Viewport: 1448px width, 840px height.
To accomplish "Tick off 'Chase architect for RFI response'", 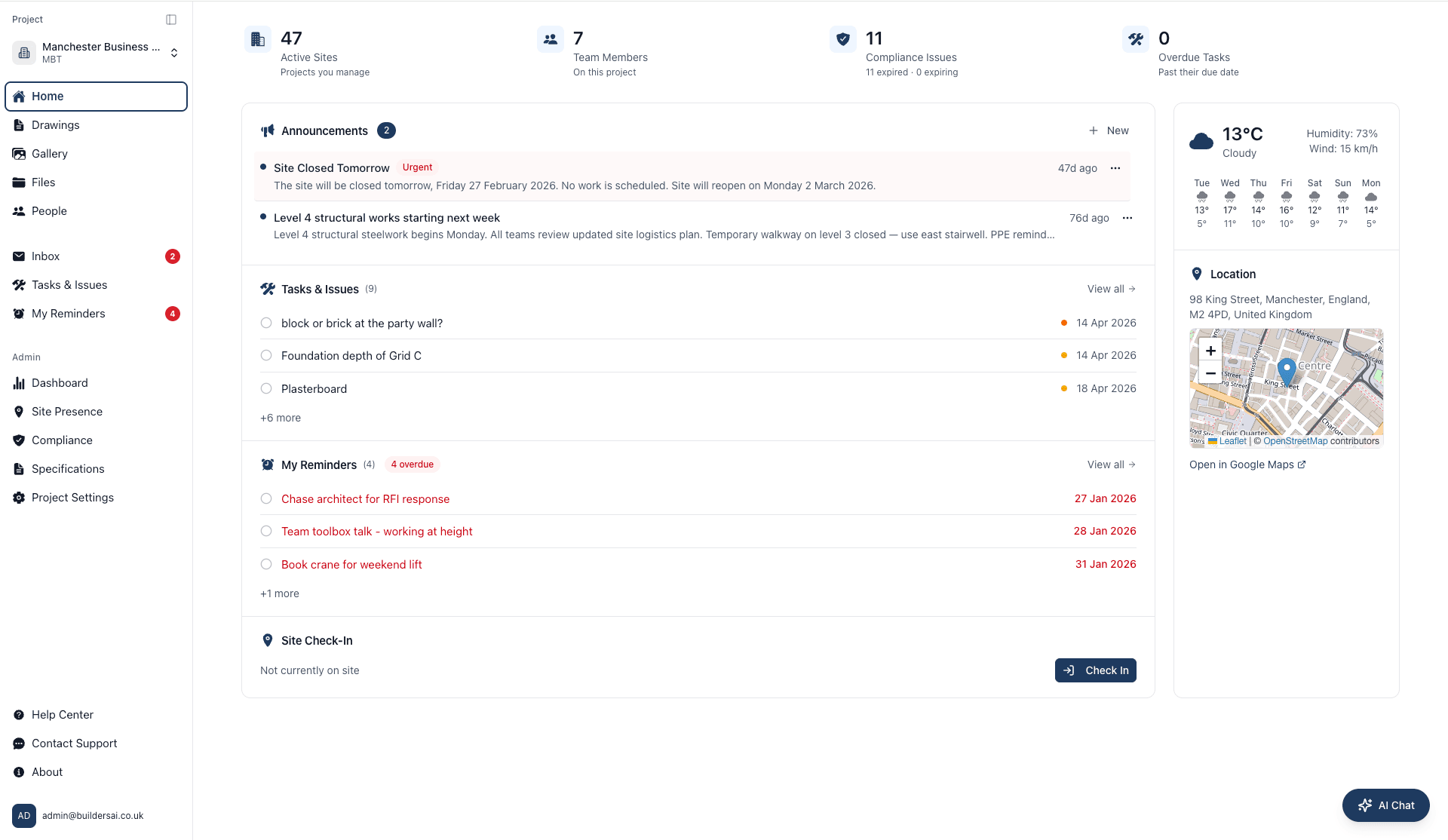I will point(266,499).
